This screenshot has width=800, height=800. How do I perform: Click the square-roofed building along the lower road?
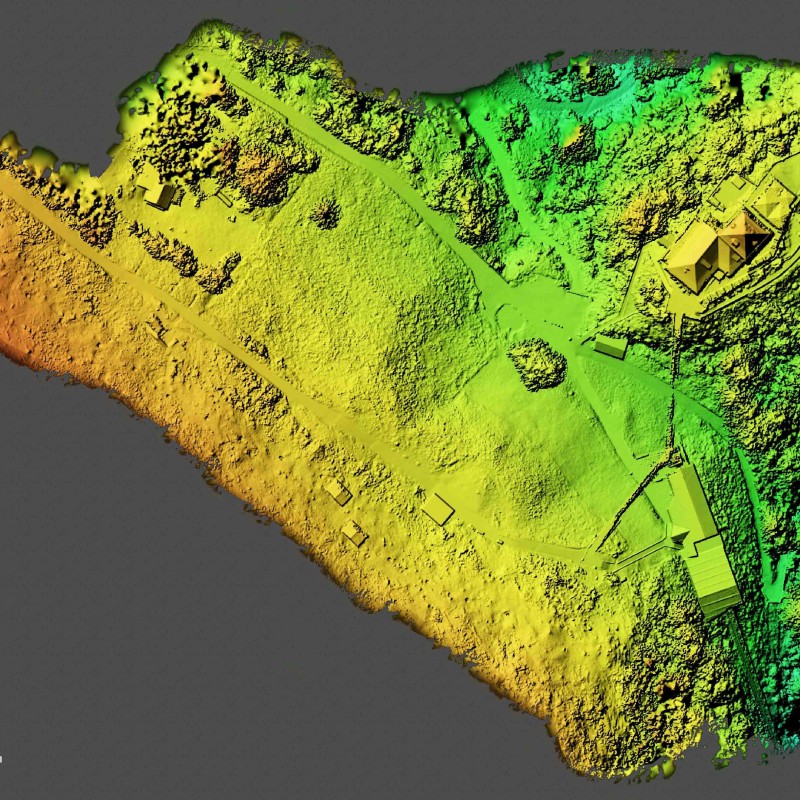[x=437, y=509]
